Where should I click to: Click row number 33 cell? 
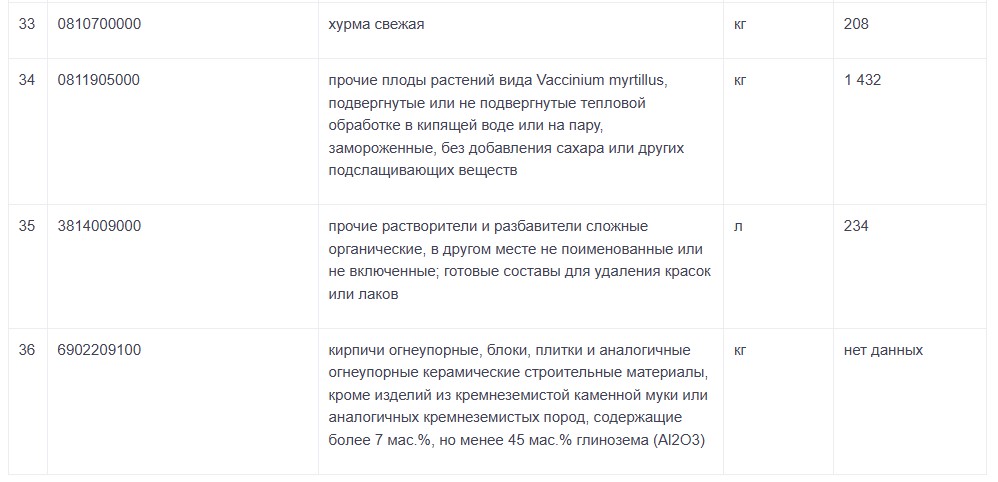click(x=27, y=24)
